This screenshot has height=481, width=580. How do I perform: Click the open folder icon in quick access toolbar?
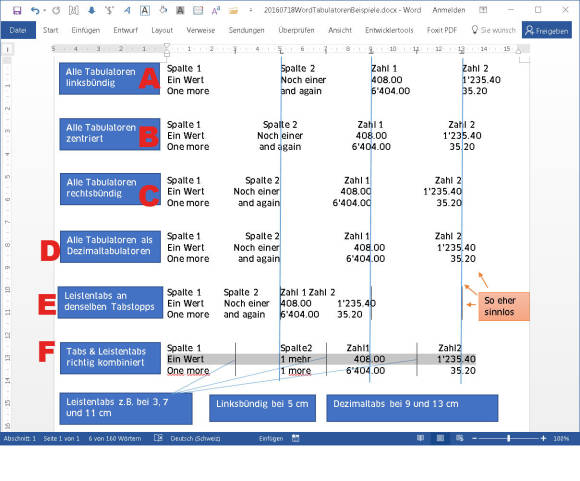pyautogui.click(x=233, y=11)
